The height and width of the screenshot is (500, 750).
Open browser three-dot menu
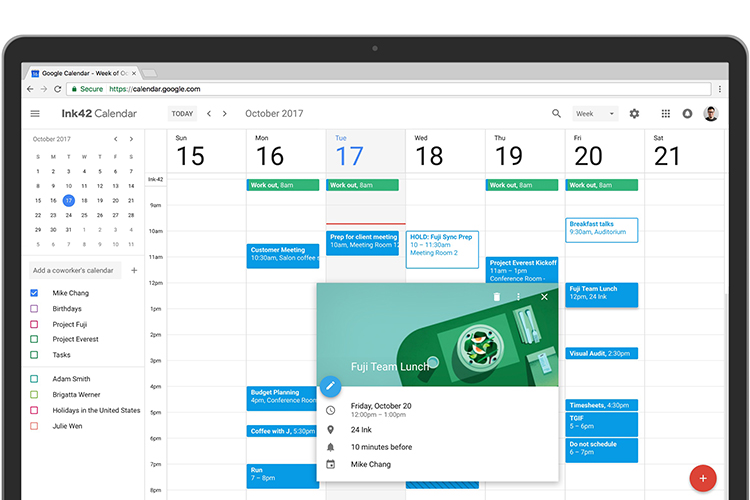coord(720,89)
